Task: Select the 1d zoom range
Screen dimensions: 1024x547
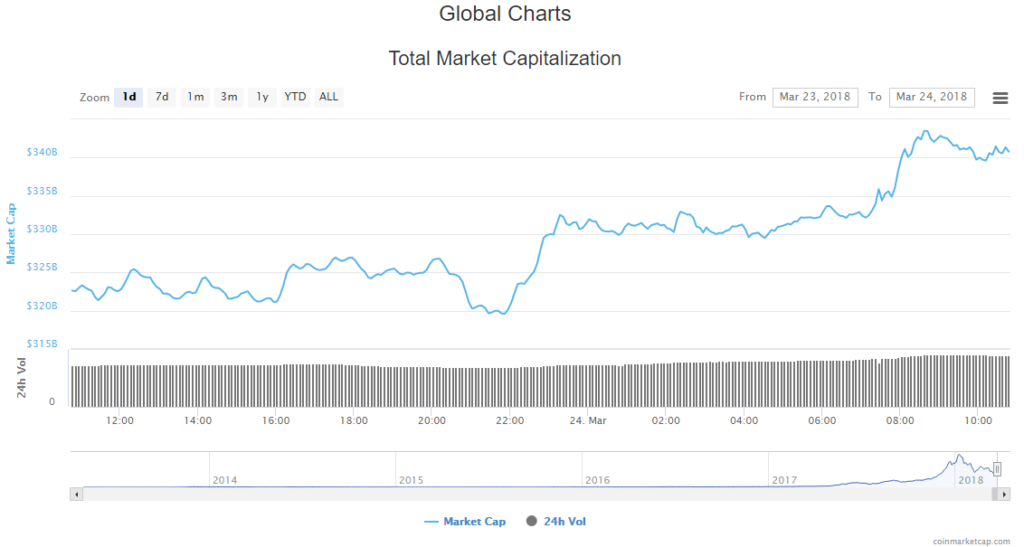Action: point(128,97)
